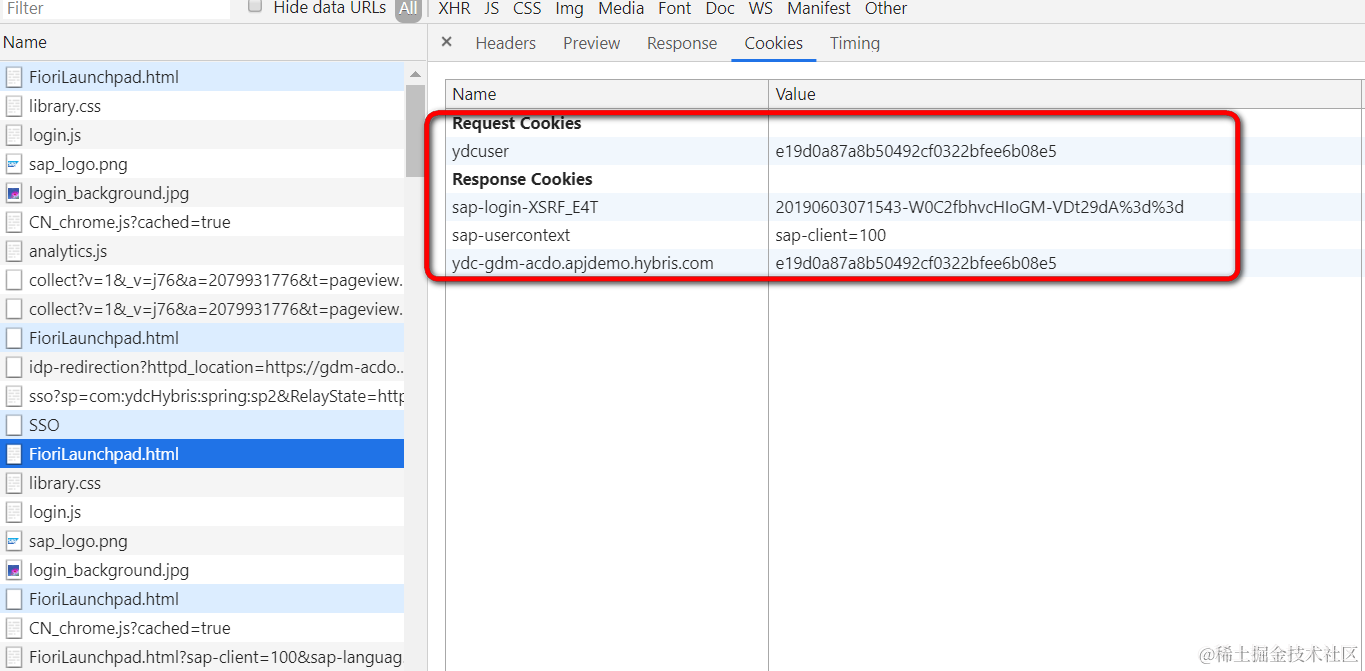Filter requests by Img
This screenshot has width=1365, height=671.
click(569, 8)
